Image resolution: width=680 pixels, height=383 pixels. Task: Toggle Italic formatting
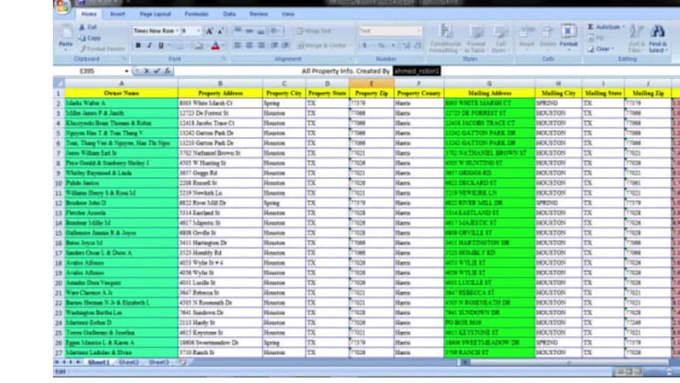150,46
